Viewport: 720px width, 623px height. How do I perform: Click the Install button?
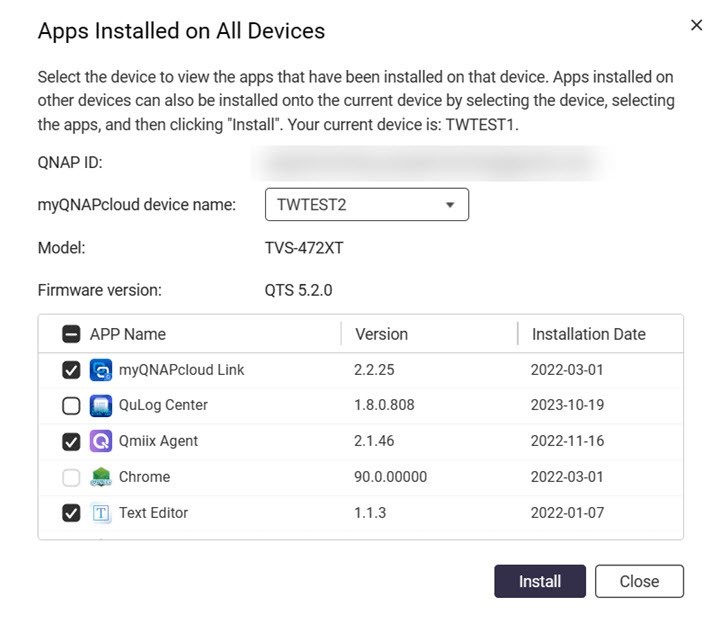[540, 581]
